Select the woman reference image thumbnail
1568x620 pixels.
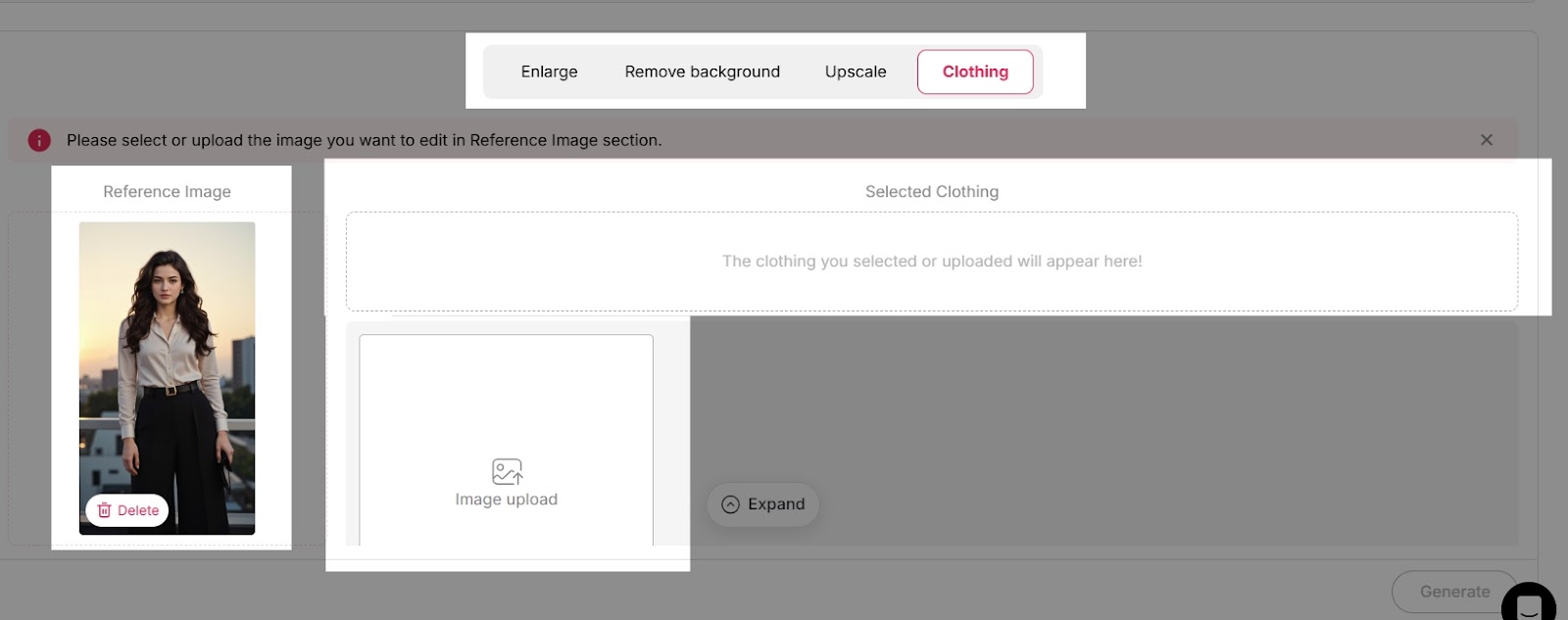(x=167, y=378)
